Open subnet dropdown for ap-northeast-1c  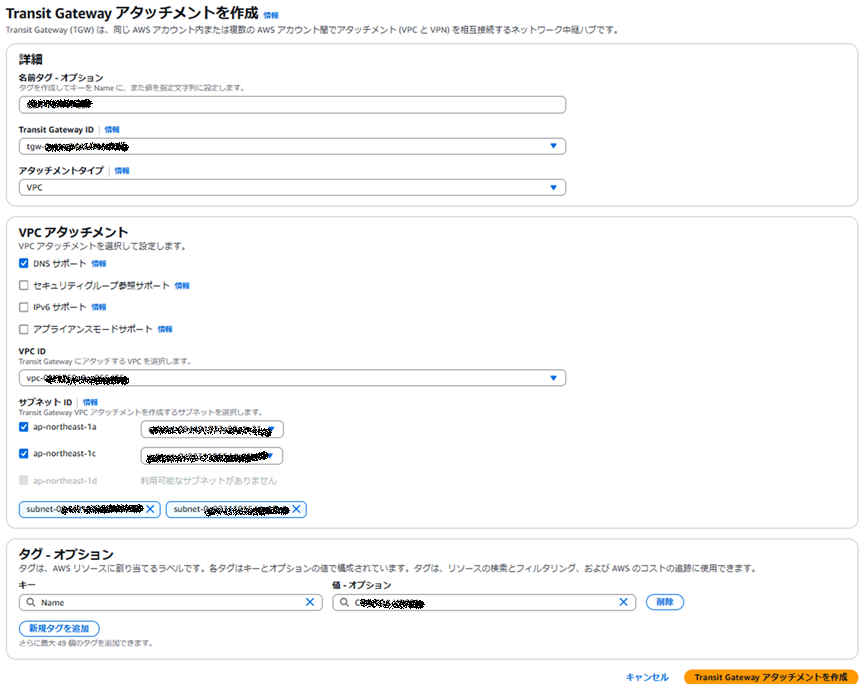tap(212, 456)
